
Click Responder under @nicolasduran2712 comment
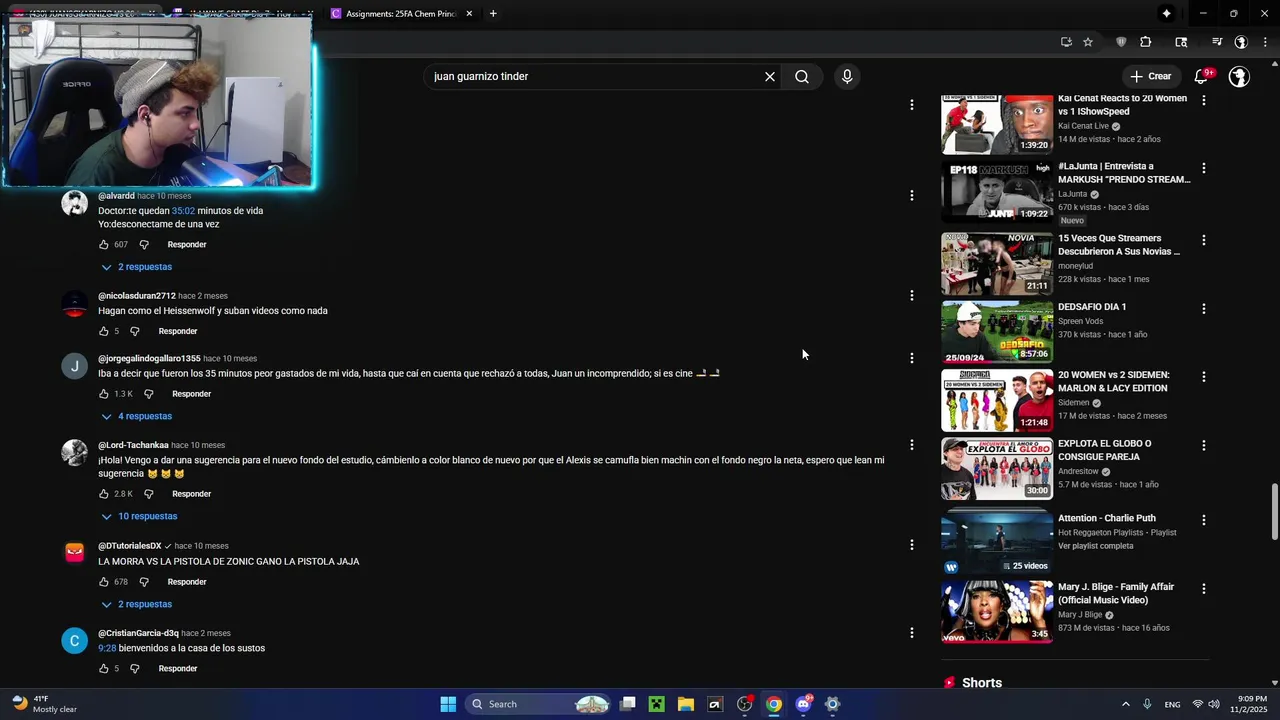pos(178,331)
